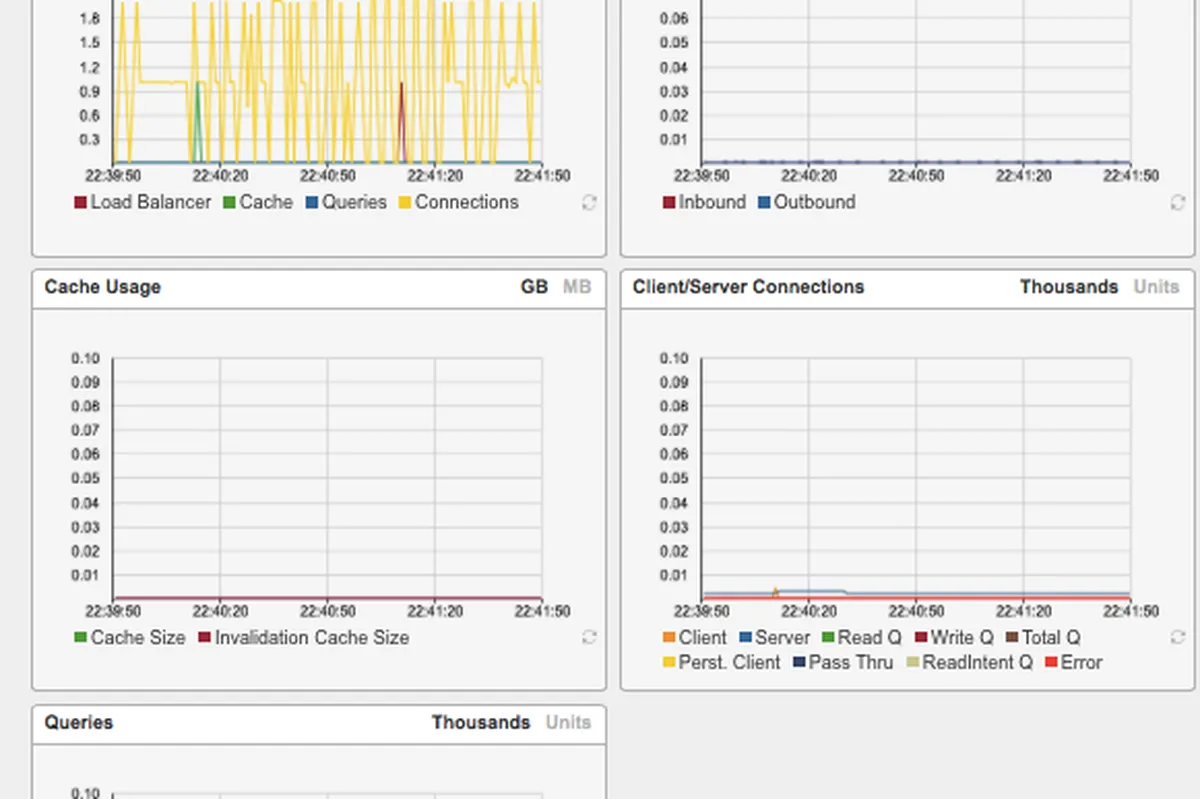
Task: Toggle Cache Size legend entry
Action: 130,637
